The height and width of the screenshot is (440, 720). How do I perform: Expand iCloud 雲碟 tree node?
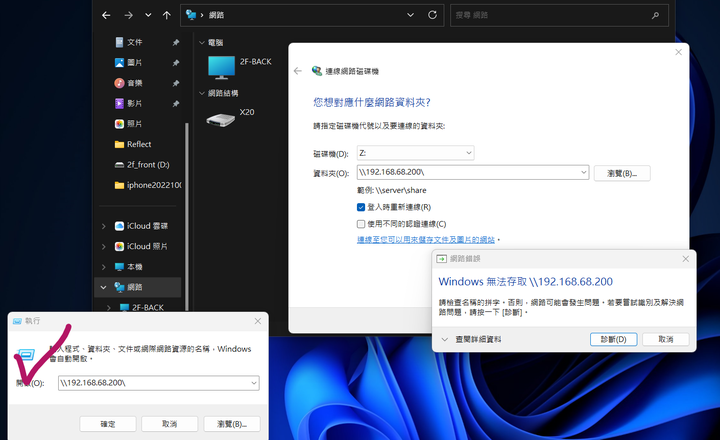104,226
